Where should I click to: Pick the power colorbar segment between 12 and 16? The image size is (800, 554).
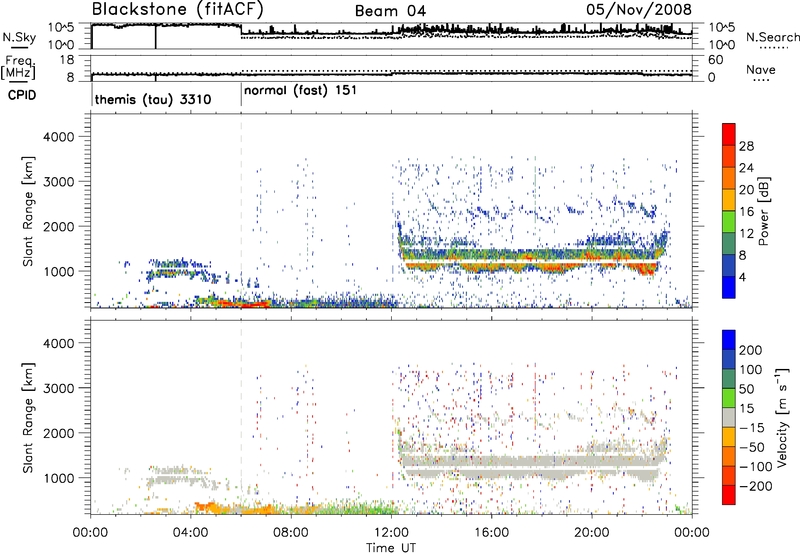729,222
